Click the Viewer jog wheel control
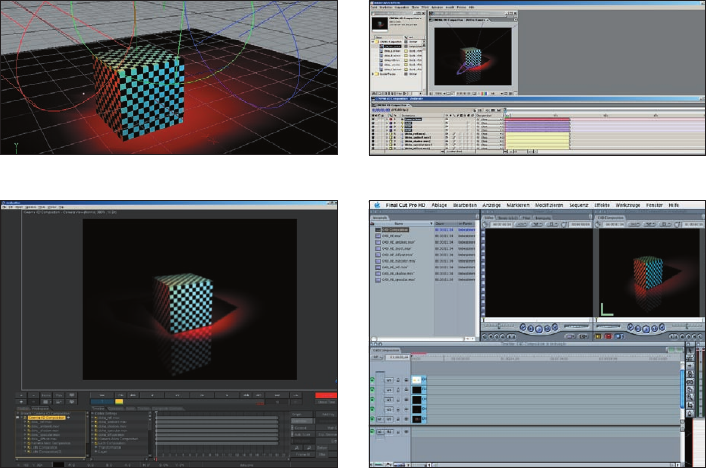Screen dimensions: 706x468 [576, 326]
